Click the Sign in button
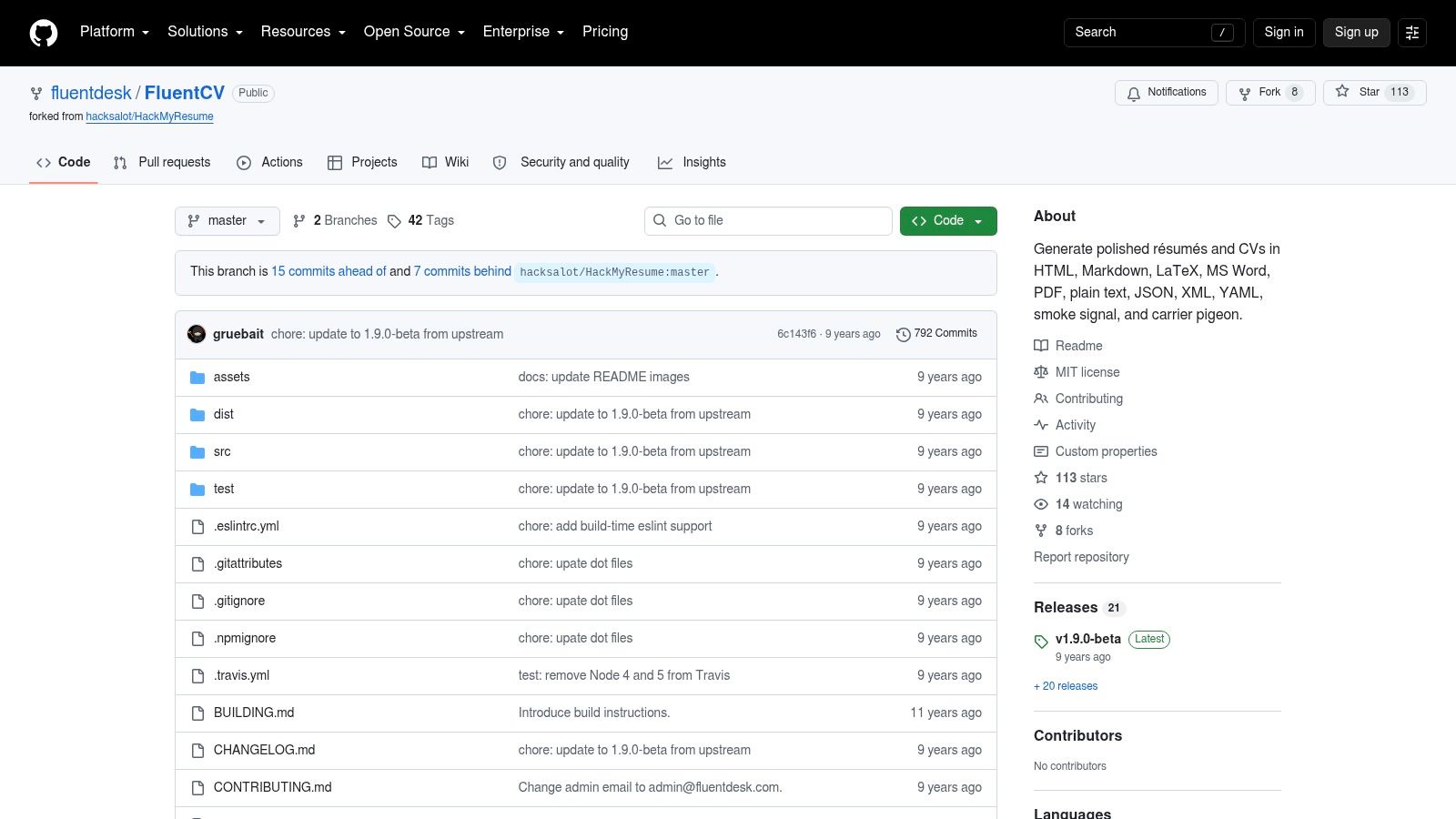The width and height of the screenshot is (1456, 819). 1284,33
